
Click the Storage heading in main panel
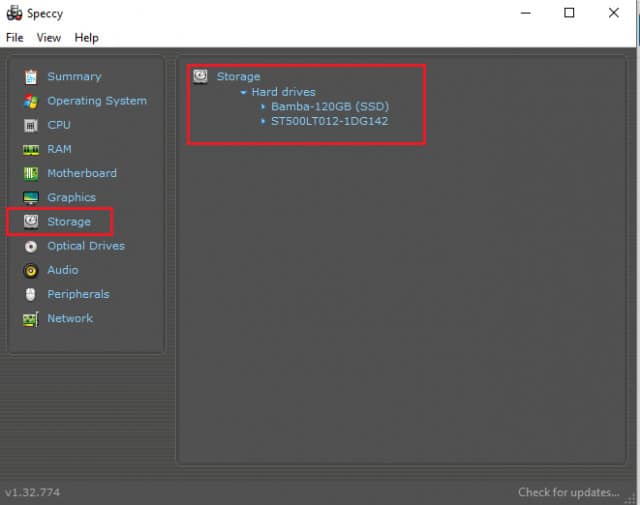tap(238, 77)
